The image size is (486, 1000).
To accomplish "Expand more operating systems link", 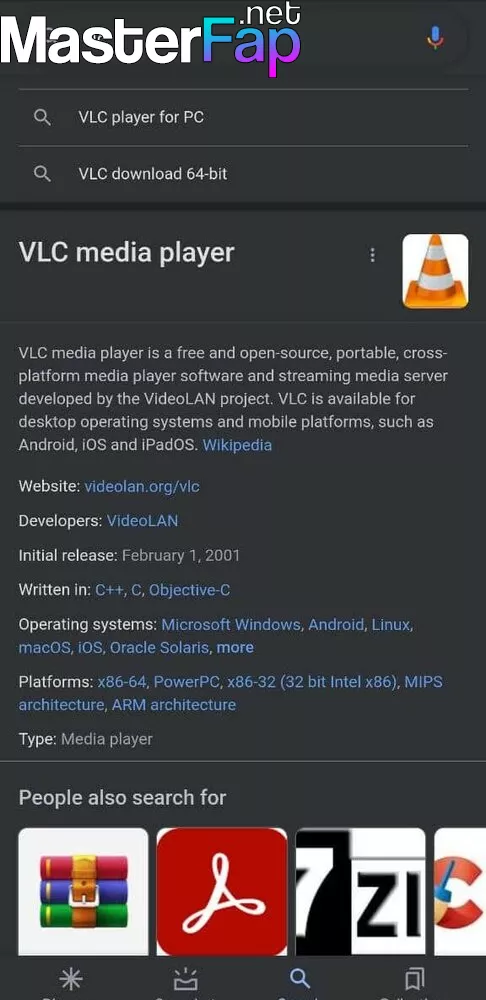I will 235,647.
